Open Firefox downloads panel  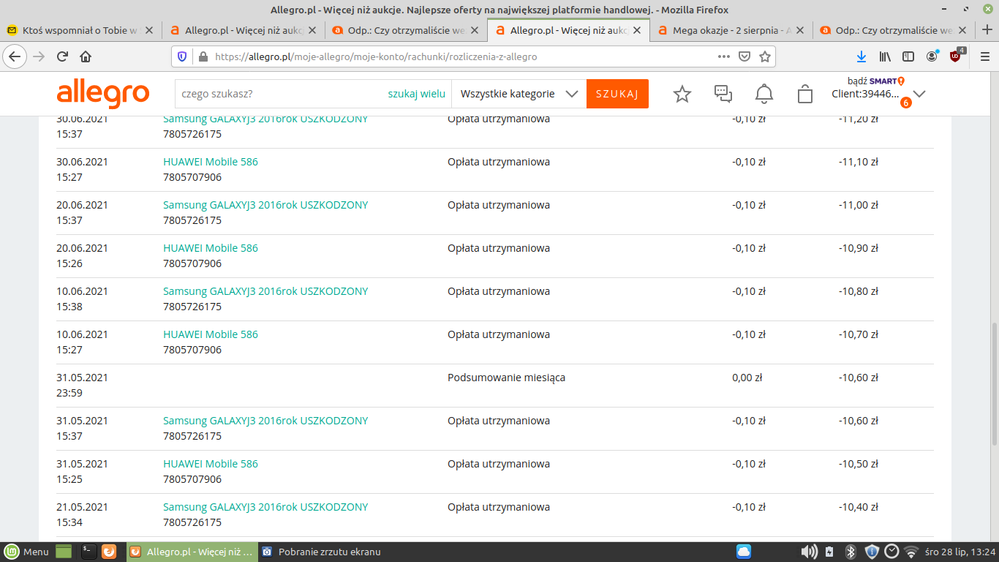[861, 57]
